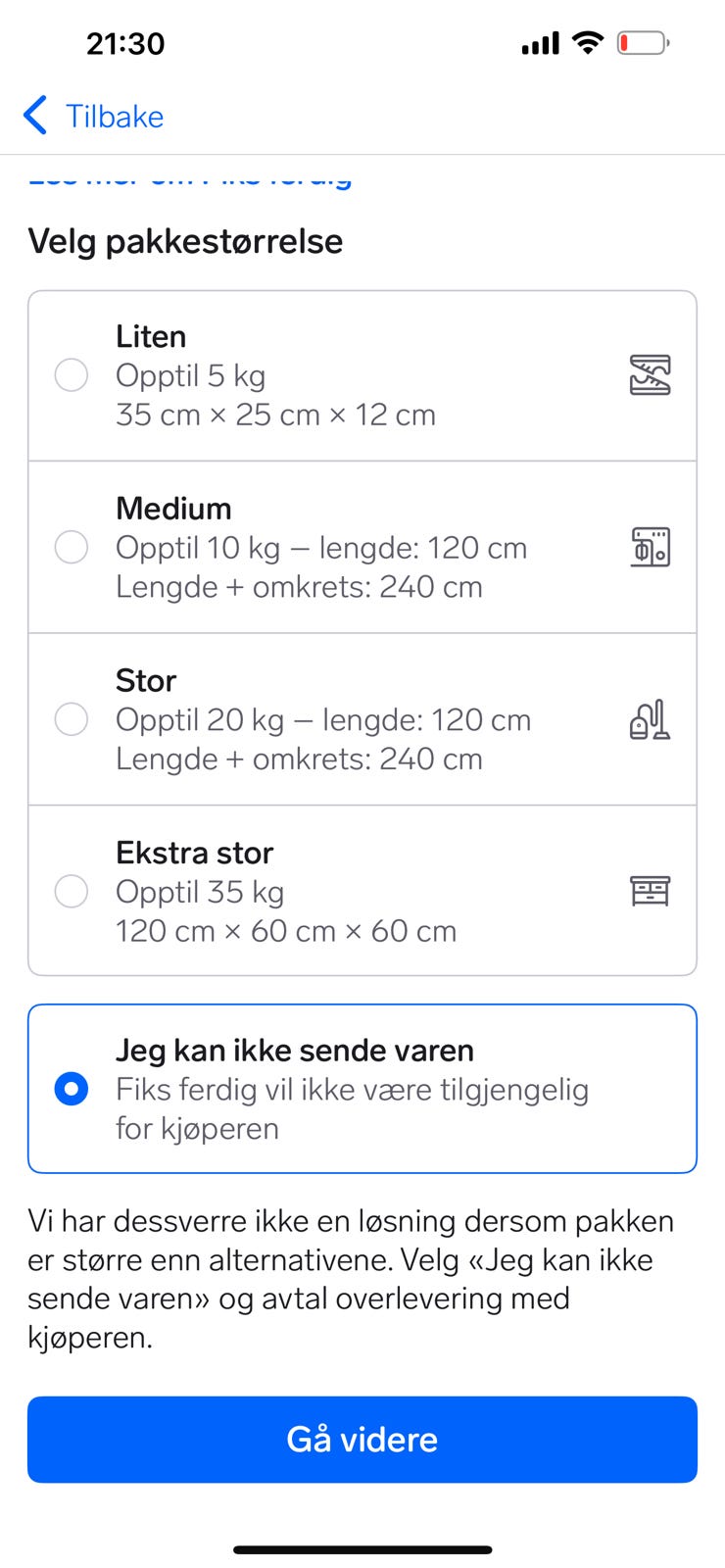Screen dimensions: 725x1568
Task: Tap the sneaker icon in Liten row
Action: tap(650, 375)
